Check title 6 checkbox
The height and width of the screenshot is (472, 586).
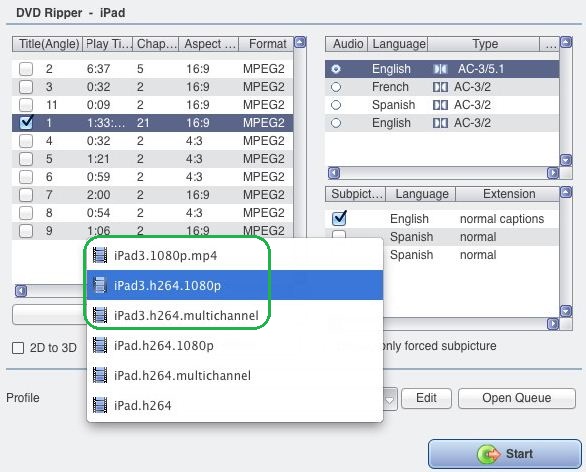pos(26,177)
